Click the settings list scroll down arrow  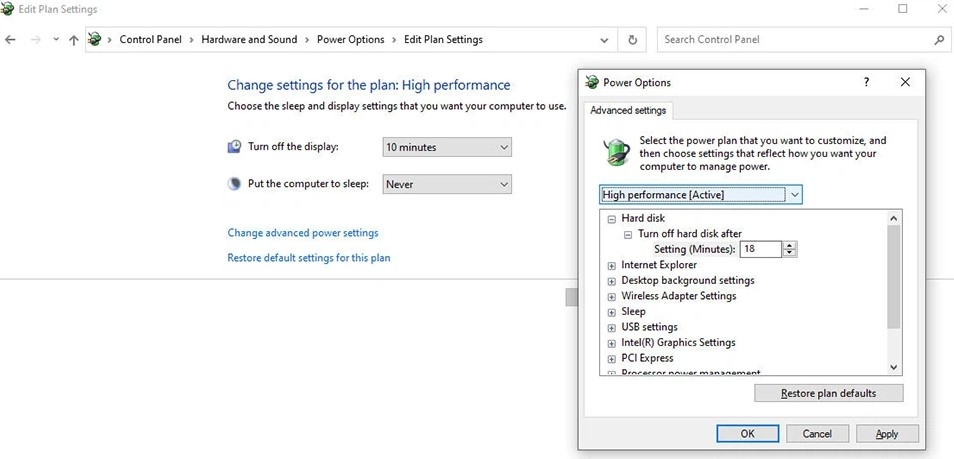893,367
